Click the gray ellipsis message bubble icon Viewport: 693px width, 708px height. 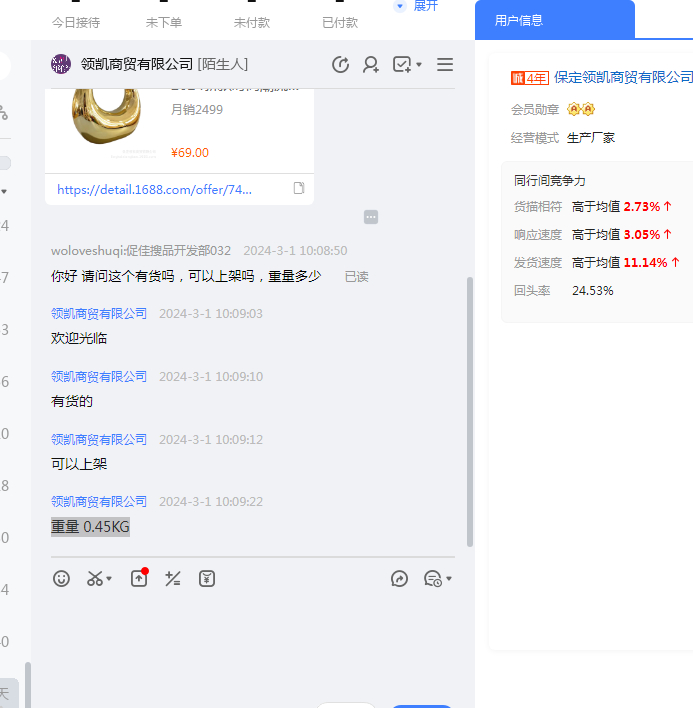371,217
